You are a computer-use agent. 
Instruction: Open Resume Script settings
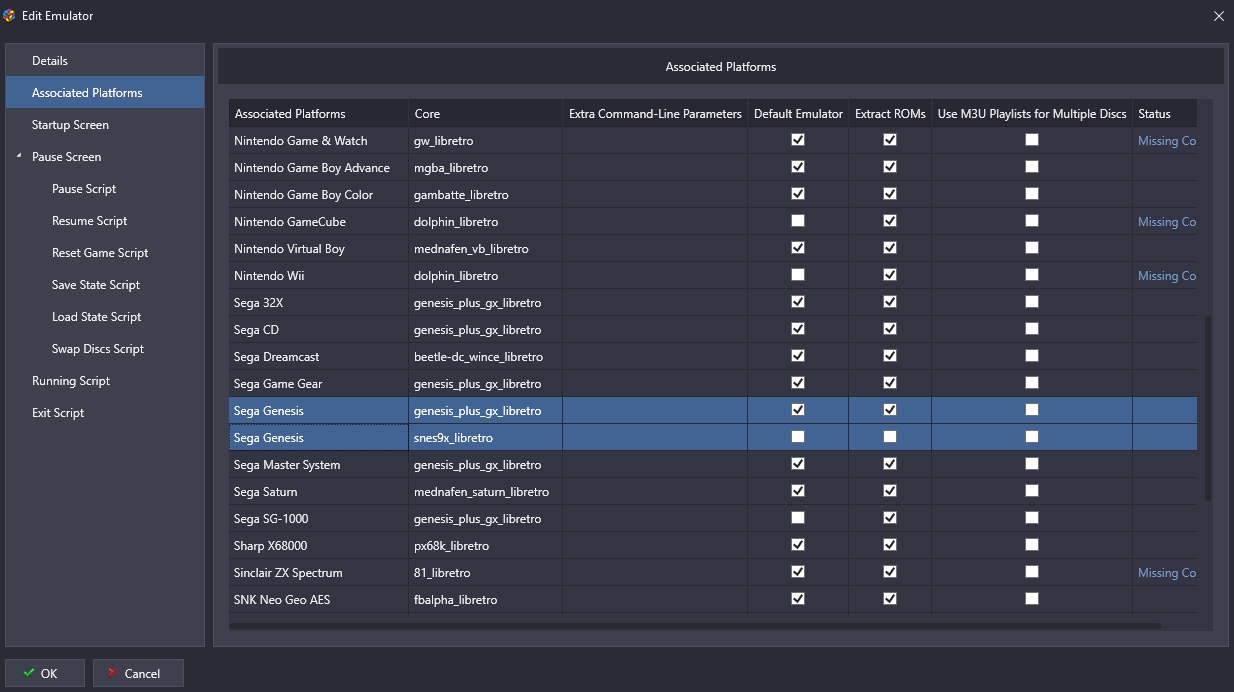[x=90, y=221]
